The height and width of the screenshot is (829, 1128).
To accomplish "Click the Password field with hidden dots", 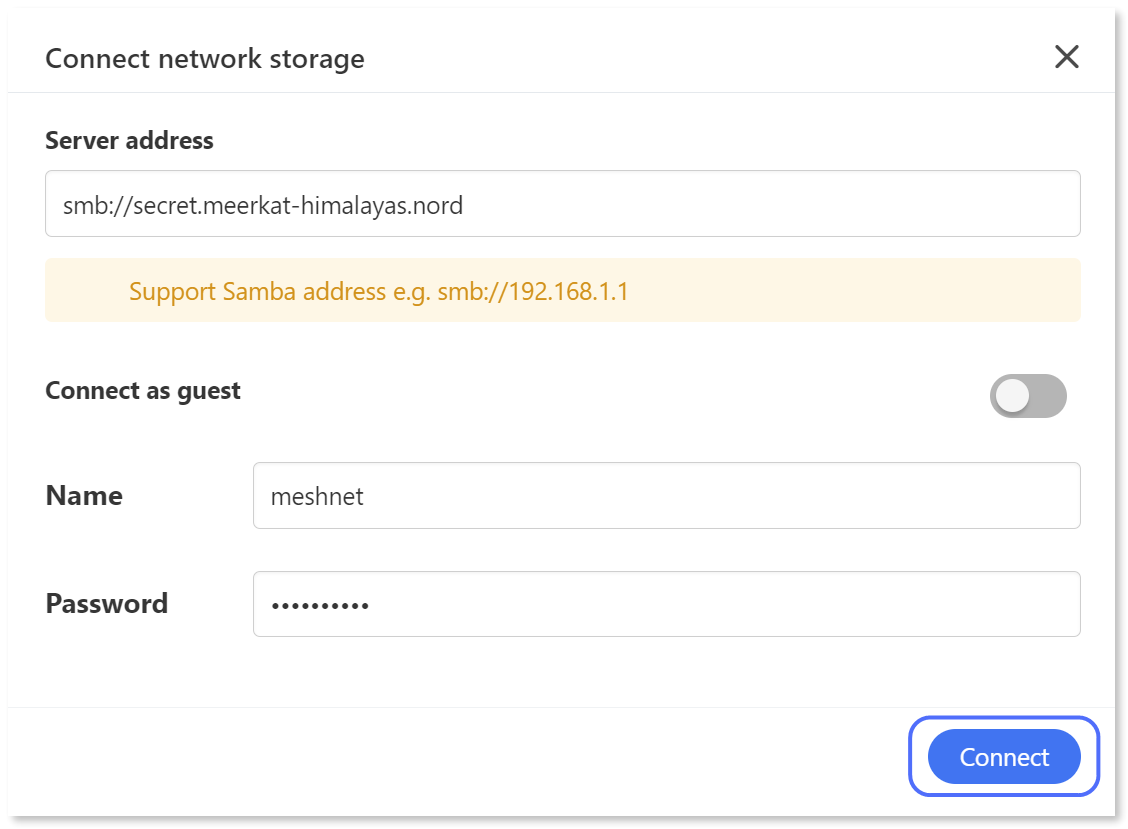I will [666, 603].
